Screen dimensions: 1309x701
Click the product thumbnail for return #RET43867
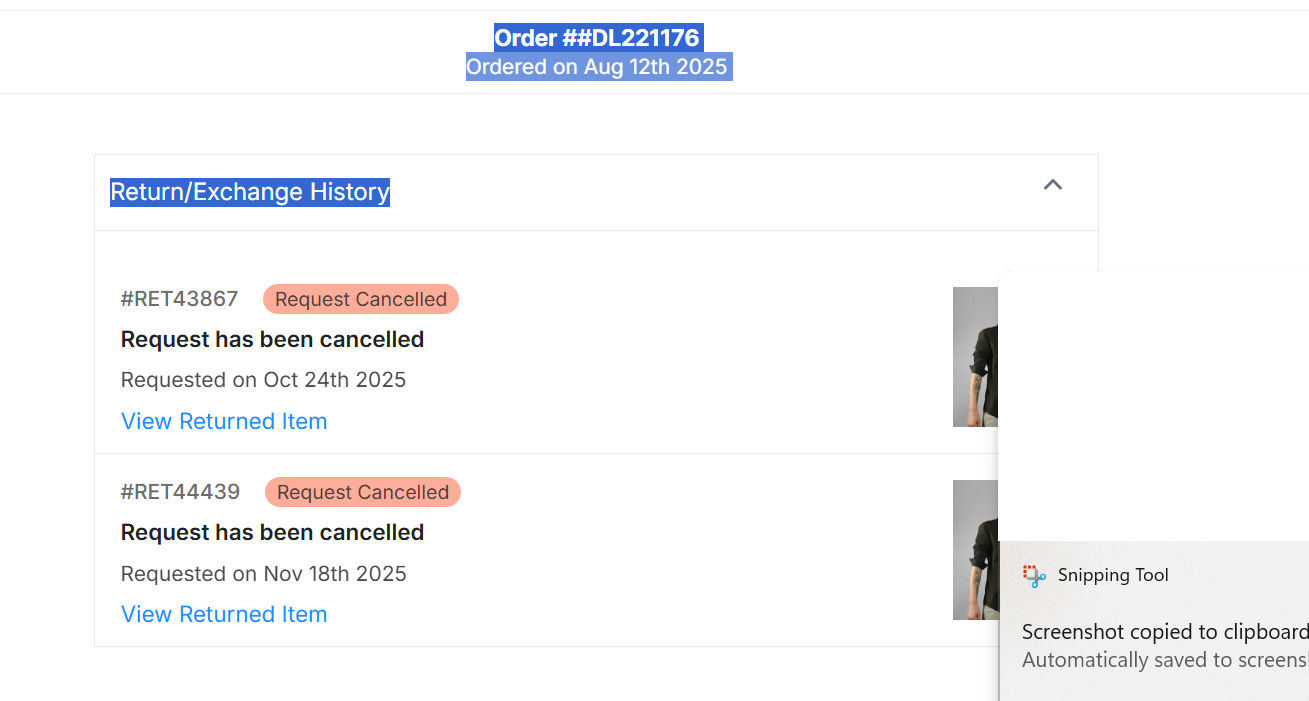[x=975, y=357]
